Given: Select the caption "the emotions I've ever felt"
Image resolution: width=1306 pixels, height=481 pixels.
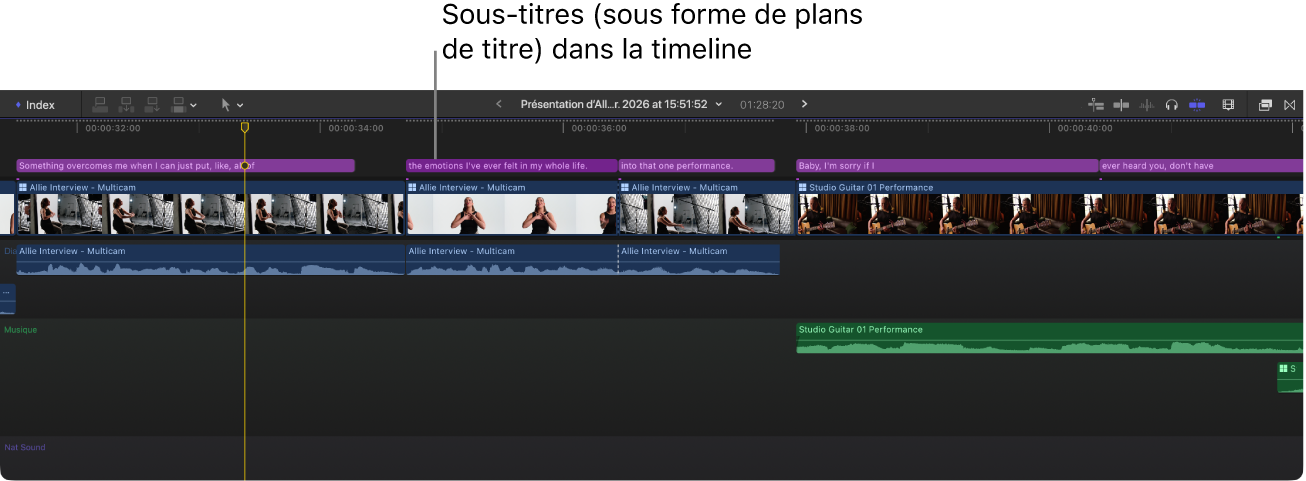Looking at the screenshot, I should click(511, 166).
